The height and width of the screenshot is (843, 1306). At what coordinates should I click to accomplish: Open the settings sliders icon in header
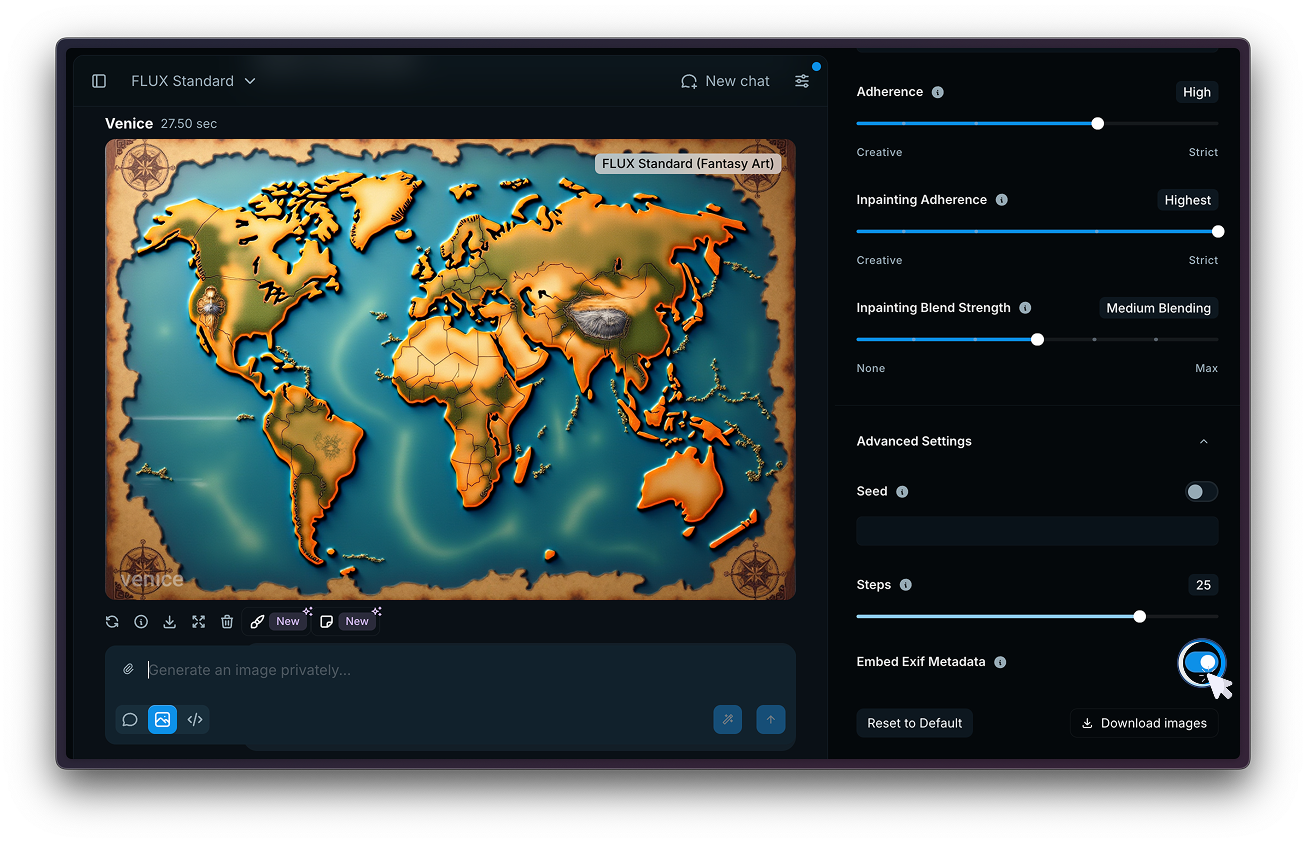tap(802, 81)
